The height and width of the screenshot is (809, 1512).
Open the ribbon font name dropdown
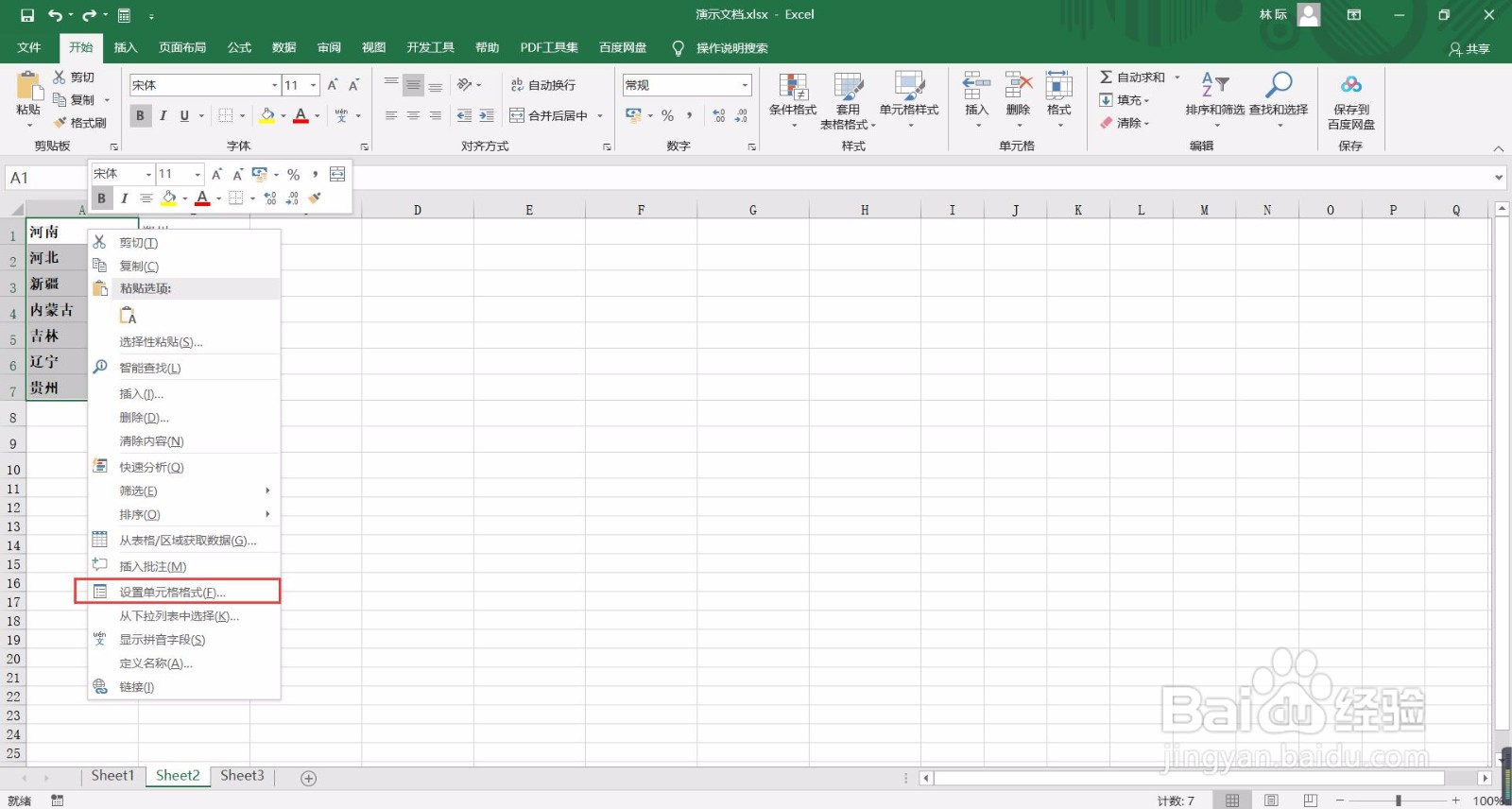click(x=274, y=85)
